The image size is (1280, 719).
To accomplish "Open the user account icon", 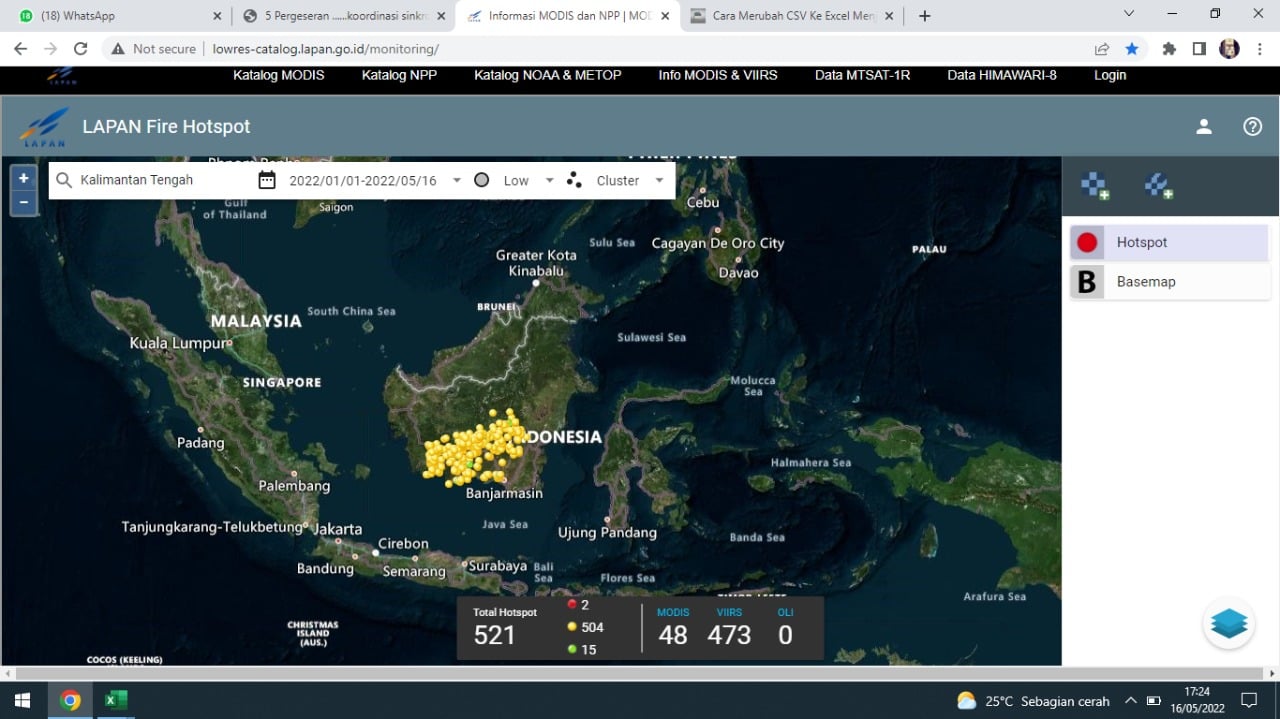I will click(1204, 127).
